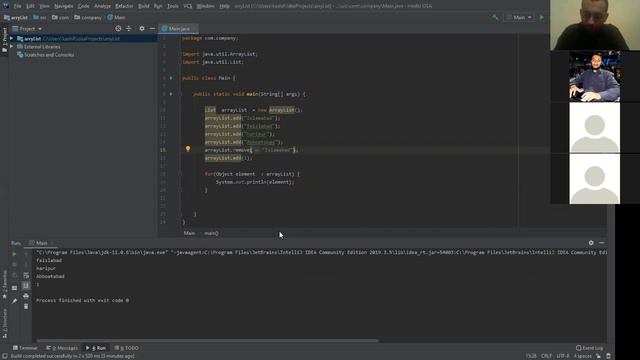The height and width of the screenshot is (360, 640).
Task: Click the locate/scroll-from-source target icon
Action: pyautogui.click(x=118, y=29)
